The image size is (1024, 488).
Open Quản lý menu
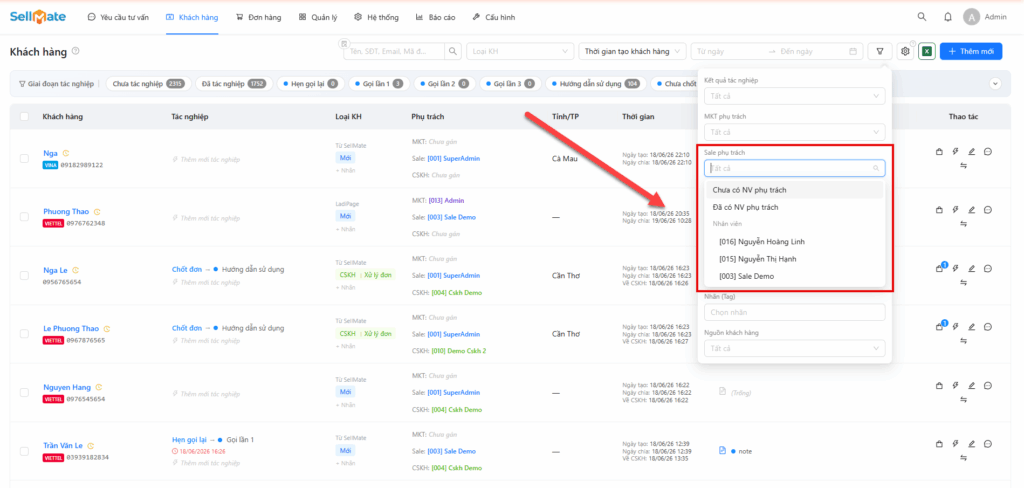318,18
